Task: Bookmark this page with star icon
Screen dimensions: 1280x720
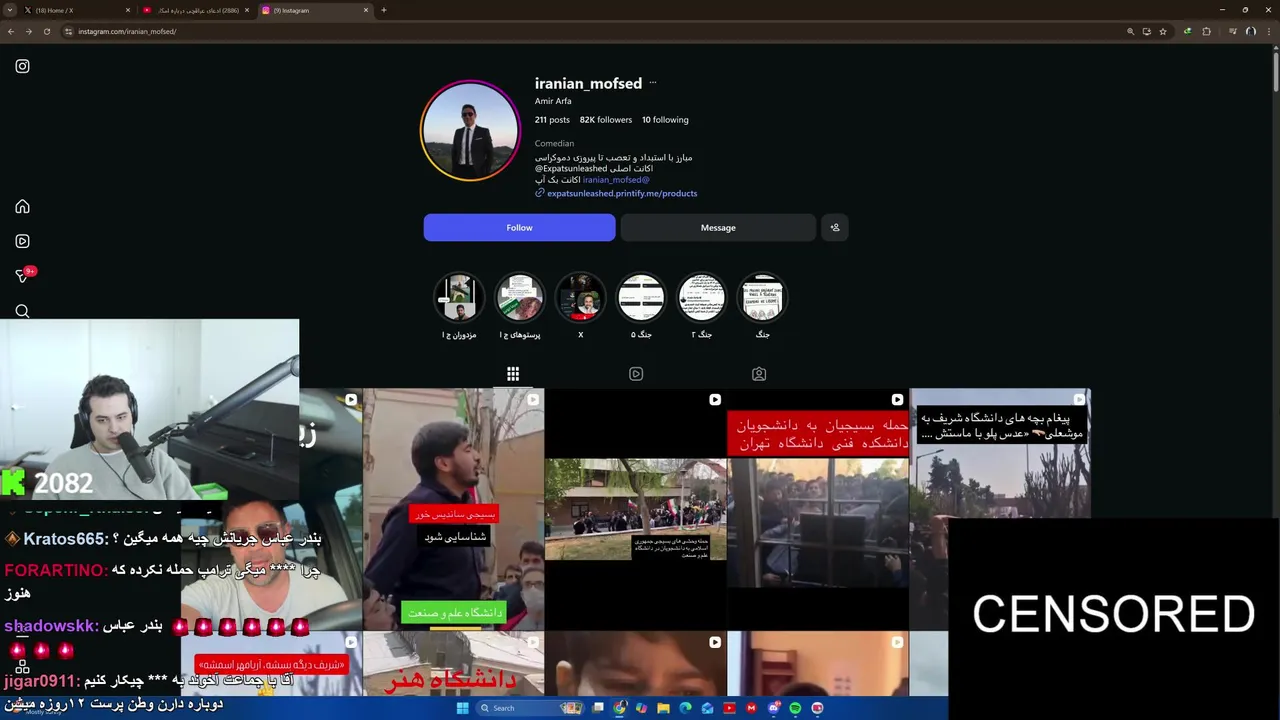Action: (x=1163, y=31)
